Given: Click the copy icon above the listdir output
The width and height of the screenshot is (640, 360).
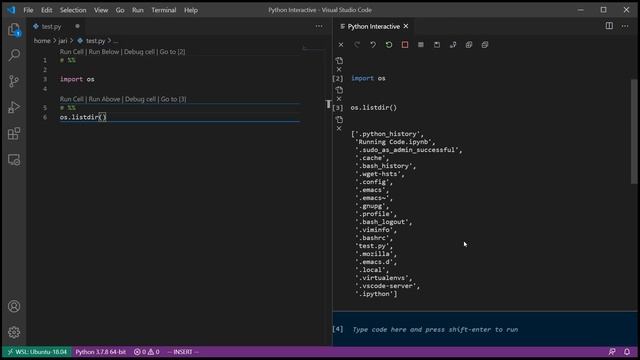Looking at the screenshot, I should coord(339,120).
